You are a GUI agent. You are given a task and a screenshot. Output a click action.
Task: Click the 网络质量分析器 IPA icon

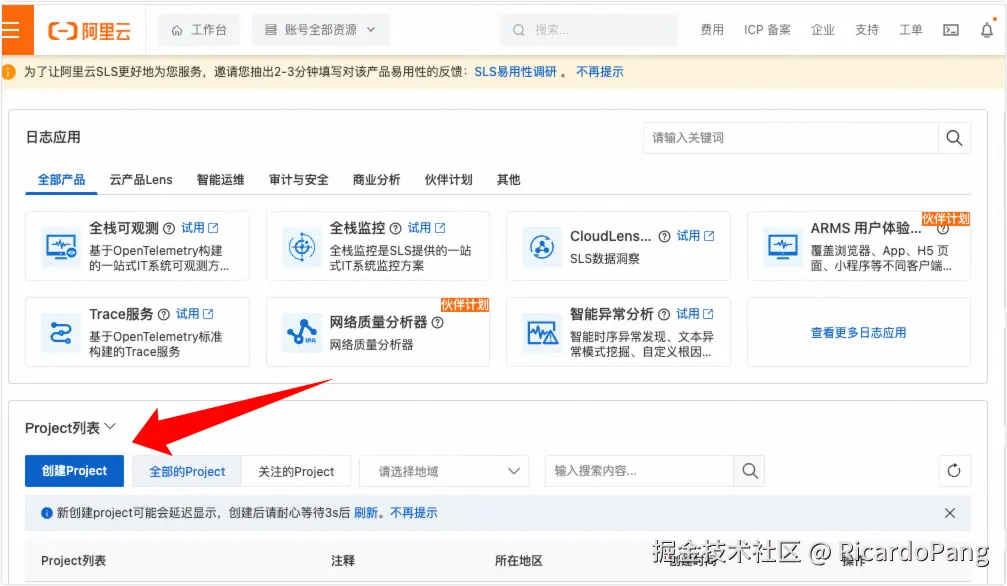[302, 333]
